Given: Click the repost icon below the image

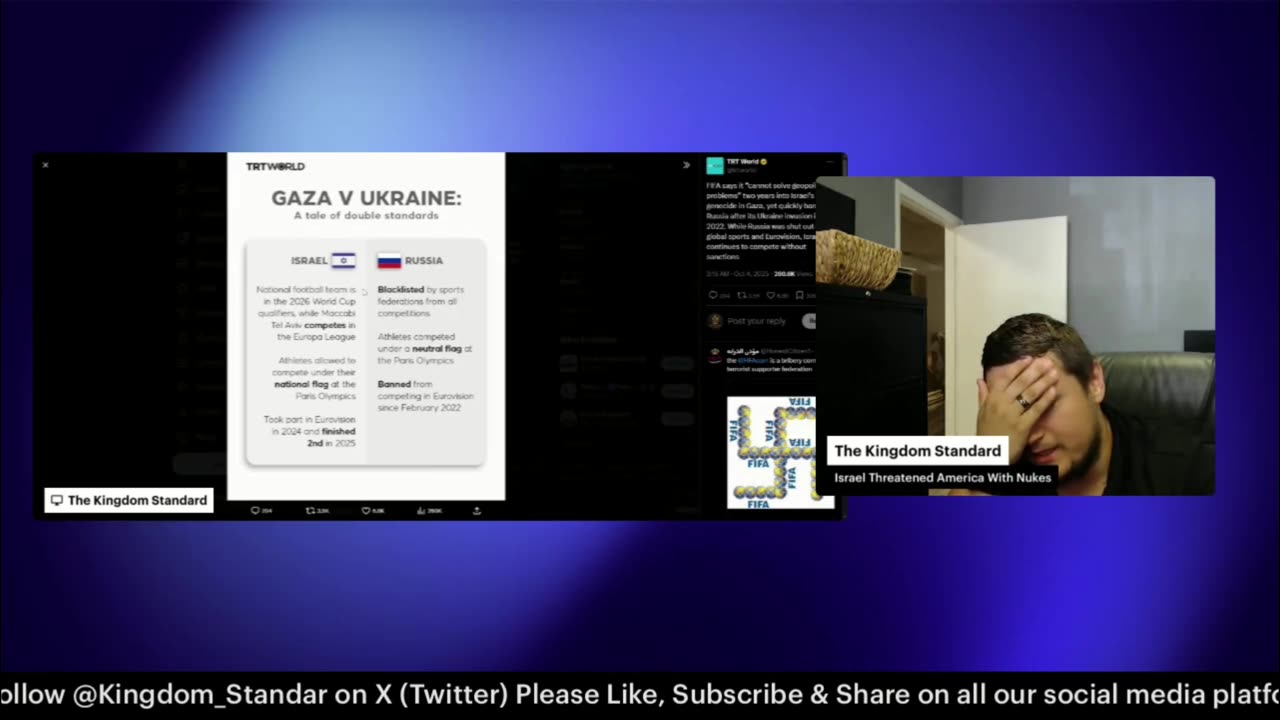Looking at the screenshot, I should click(x=310, y=510).
